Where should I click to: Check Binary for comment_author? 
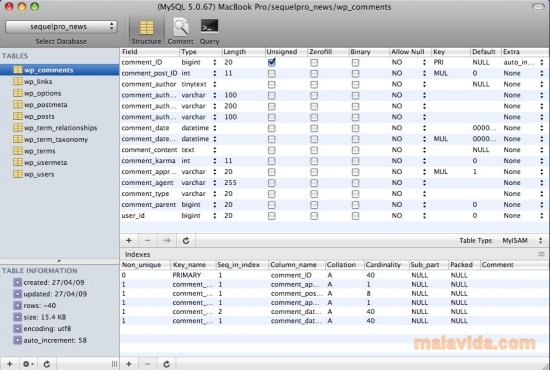pyautogui.click(x=355, y=85)
